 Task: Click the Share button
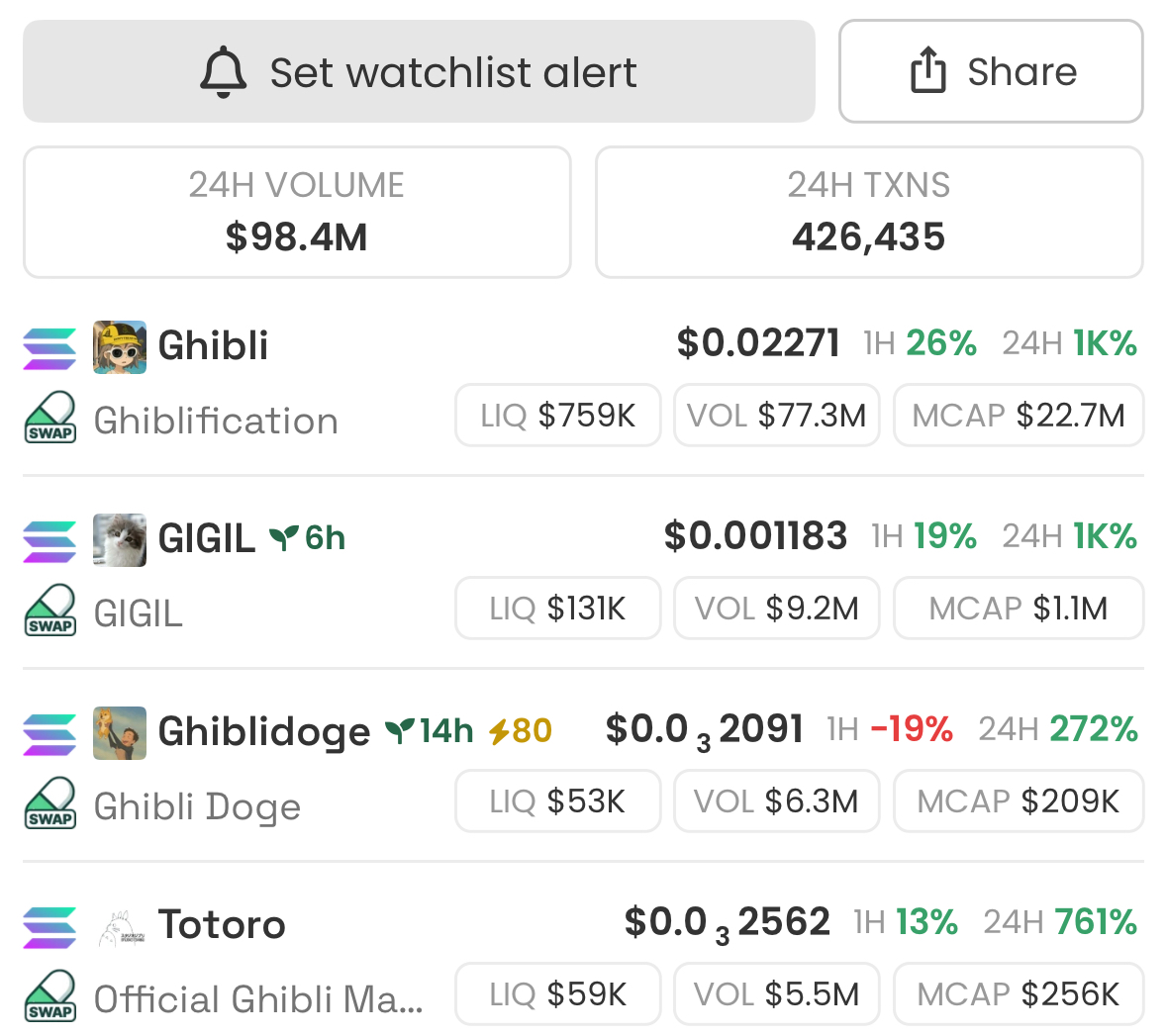coord(992,71)
